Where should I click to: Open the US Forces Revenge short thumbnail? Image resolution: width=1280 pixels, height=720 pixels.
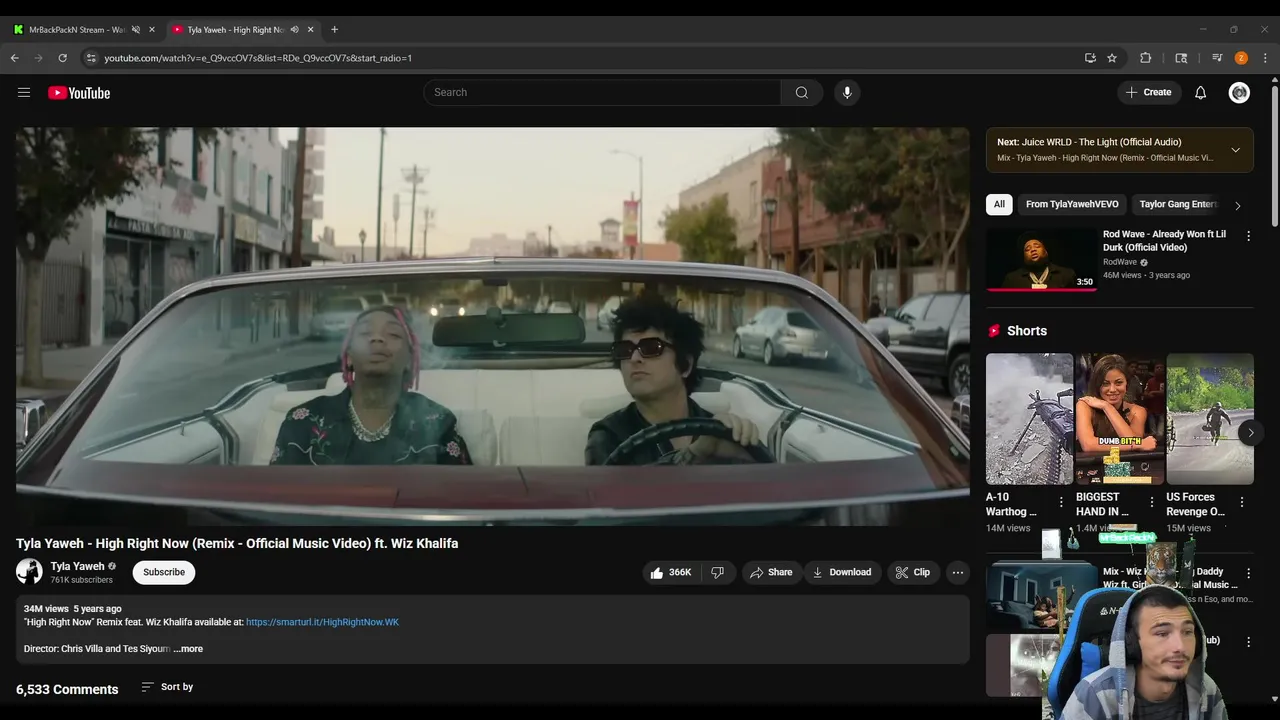click(x=1209, y=419)
